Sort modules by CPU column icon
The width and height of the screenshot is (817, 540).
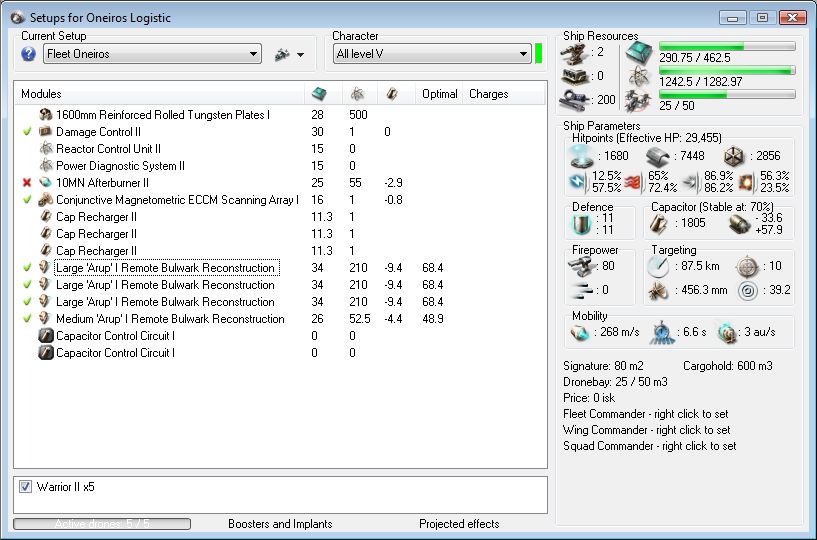click(x=319, y=94)
